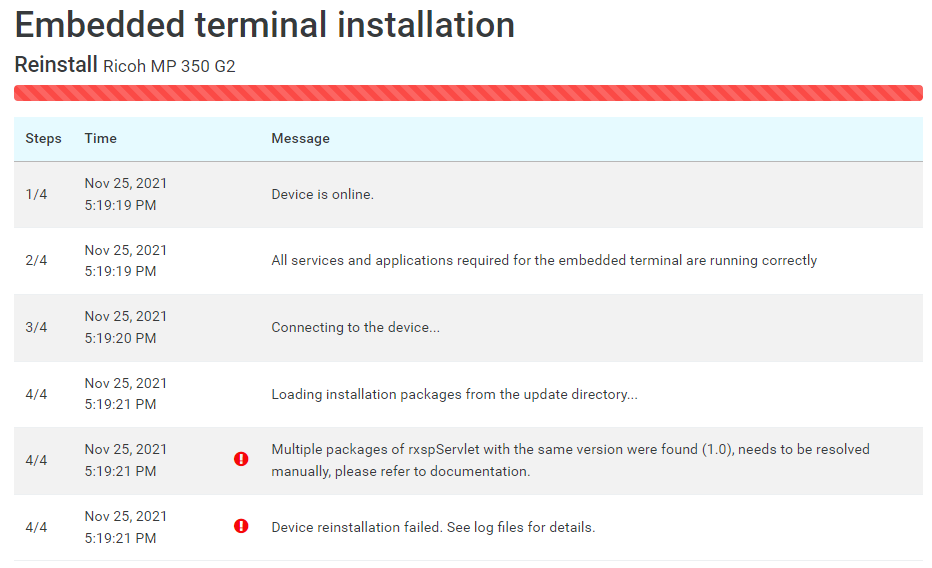Click the 3/4 step cell
The height and width of the screenshot is (568, 932).
tap(36, 327)
